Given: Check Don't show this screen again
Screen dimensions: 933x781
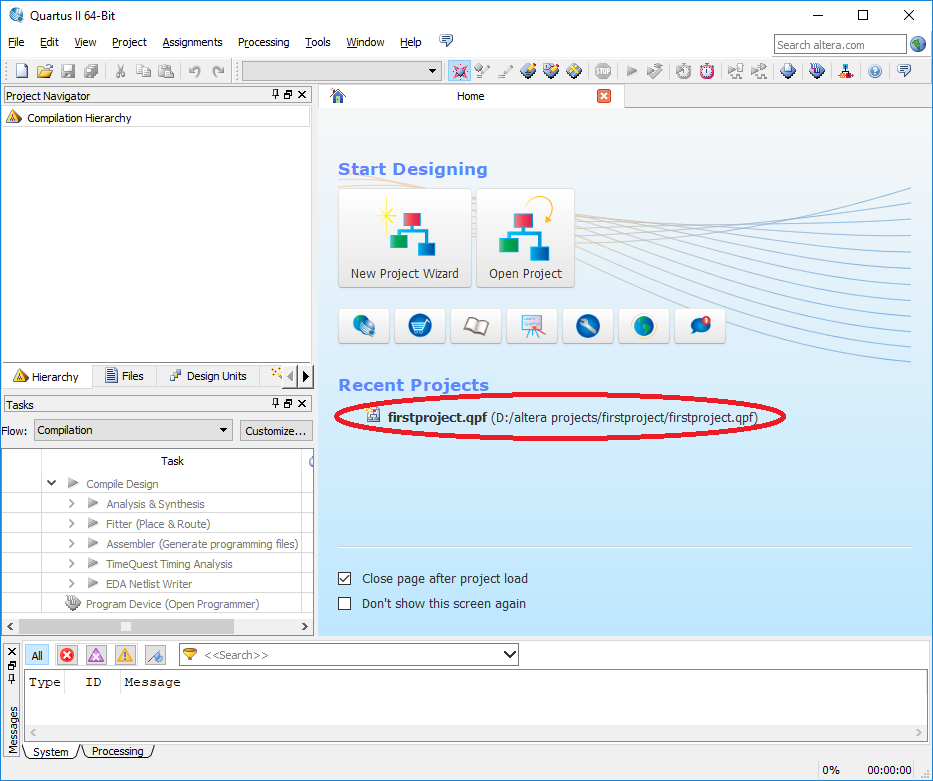Looking at the screenshot, I should pos(345,603).
